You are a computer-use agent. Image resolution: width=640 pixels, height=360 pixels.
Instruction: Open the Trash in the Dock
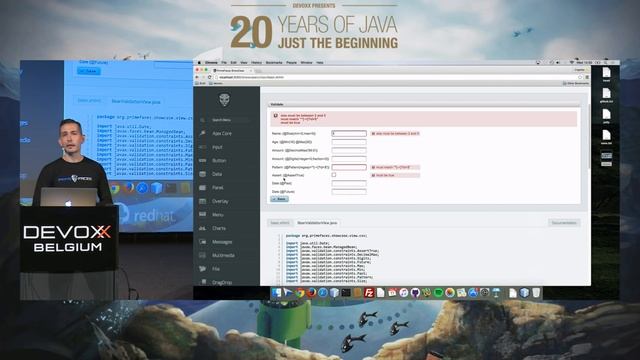(x=536, y=293)
